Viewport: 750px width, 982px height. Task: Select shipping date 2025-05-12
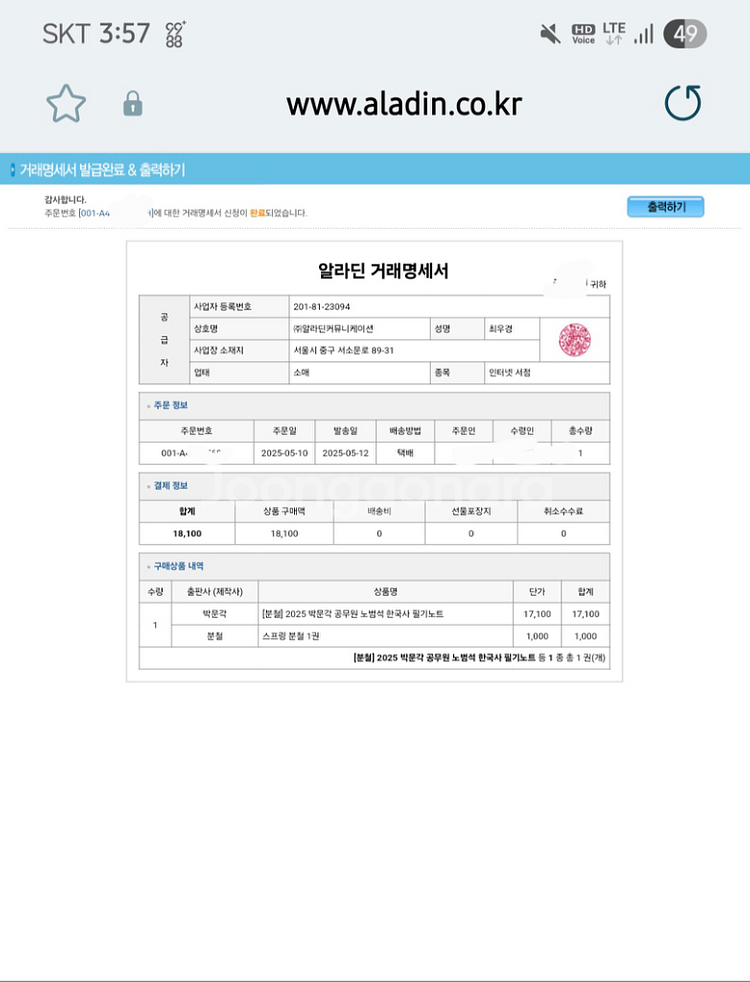pos(346,453)
